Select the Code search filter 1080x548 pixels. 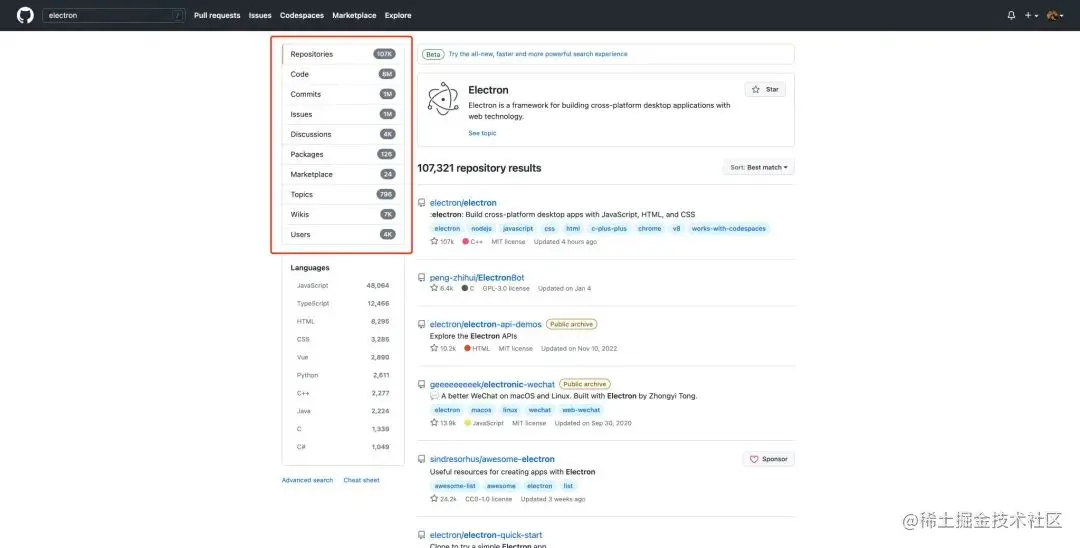(343, 74)
